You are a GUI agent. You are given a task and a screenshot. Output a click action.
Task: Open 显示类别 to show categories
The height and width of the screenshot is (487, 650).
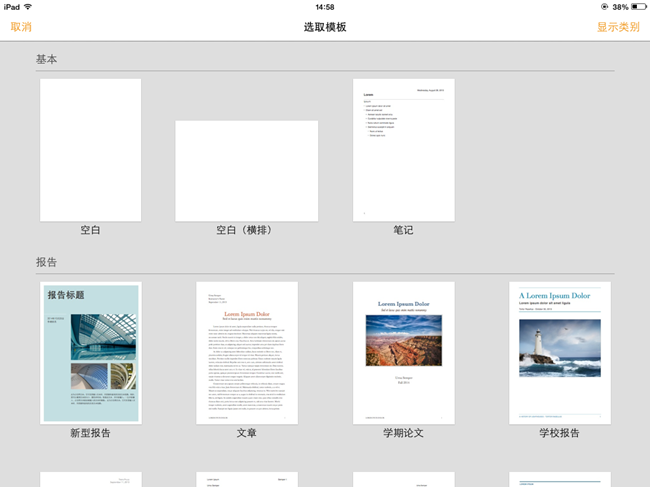tap(617, 27)
